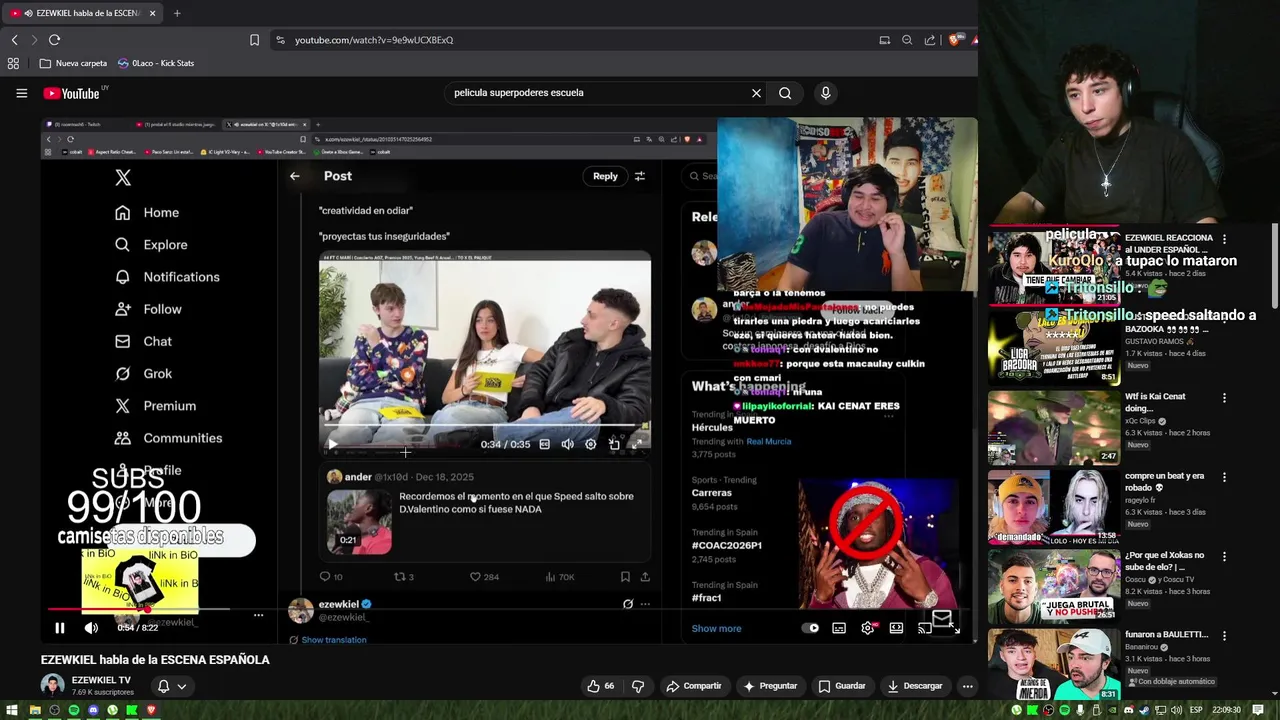1280x720 pixels.
Task: Click the X Home item in video
Action: [x=147, y=212]
